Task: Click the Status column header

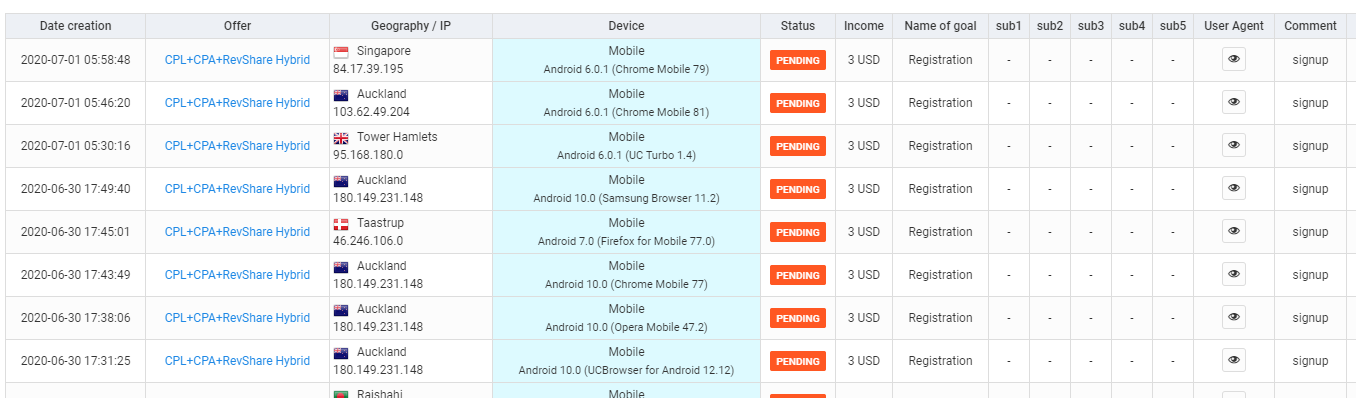Action: point(798,26)
